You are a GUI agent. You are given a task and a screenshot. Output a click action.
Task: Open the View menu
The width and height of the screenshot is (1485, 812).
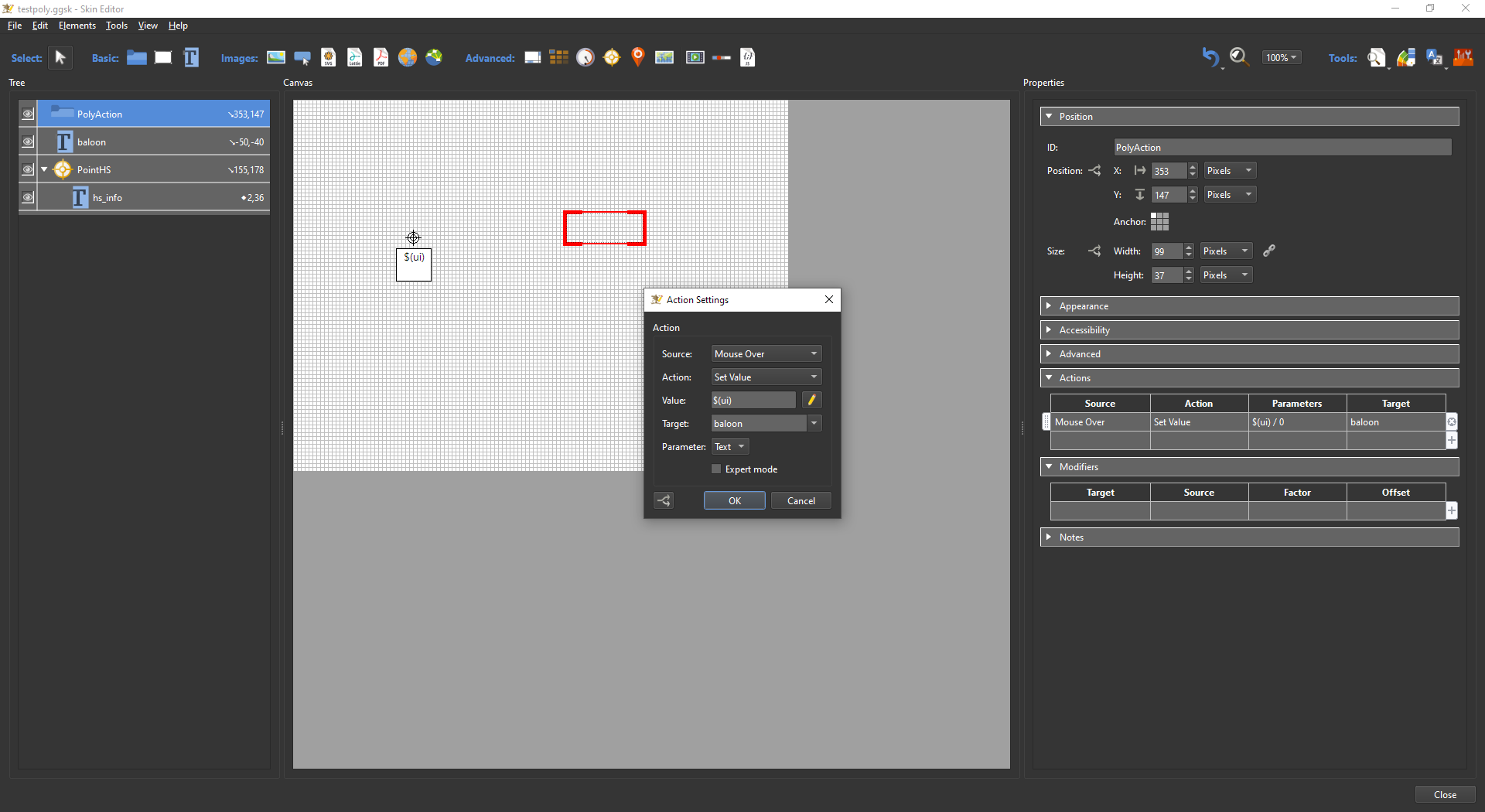tap(148, 26)
